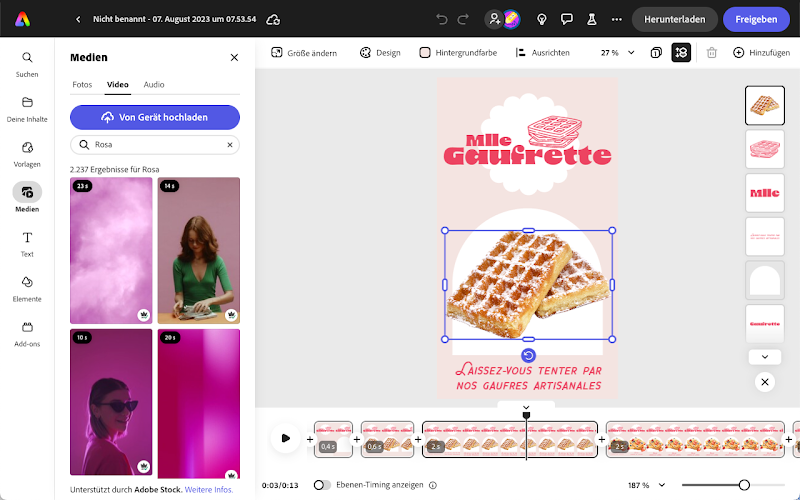Switch to the Audio tab
The image size is (800, 500).
click(x=154, y=85)
